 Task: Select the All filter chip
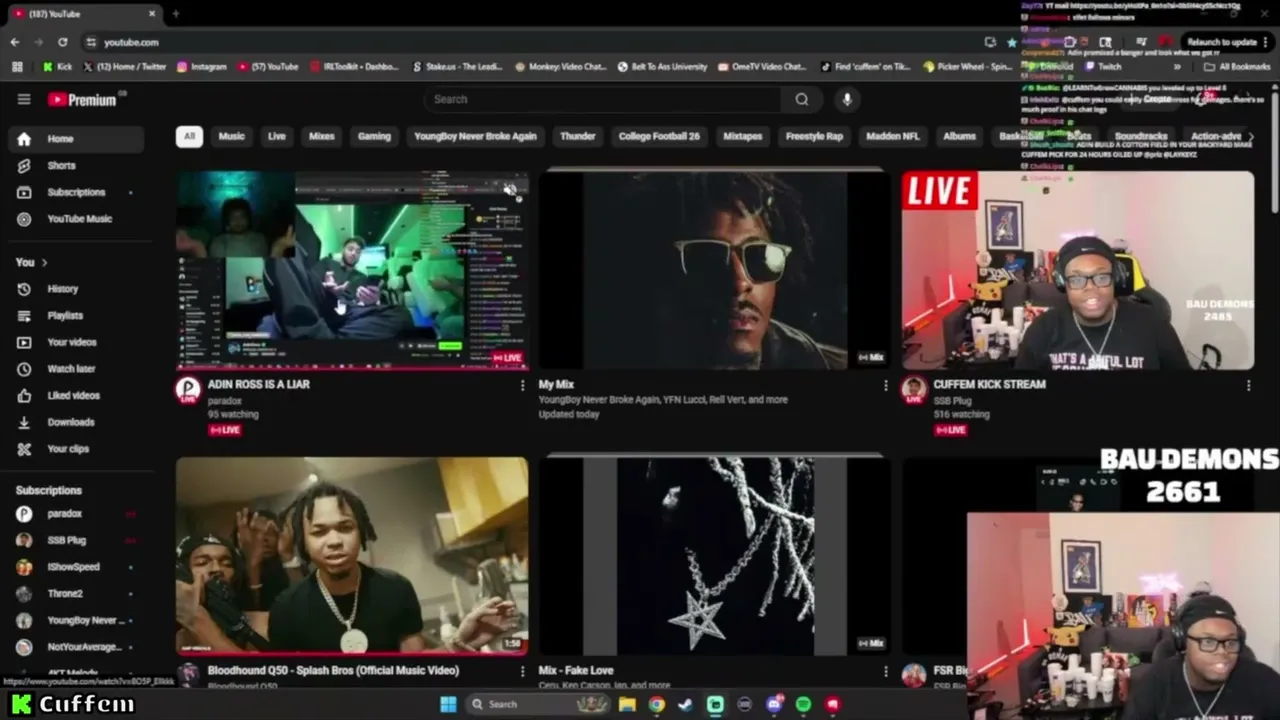tap(189, 136)
